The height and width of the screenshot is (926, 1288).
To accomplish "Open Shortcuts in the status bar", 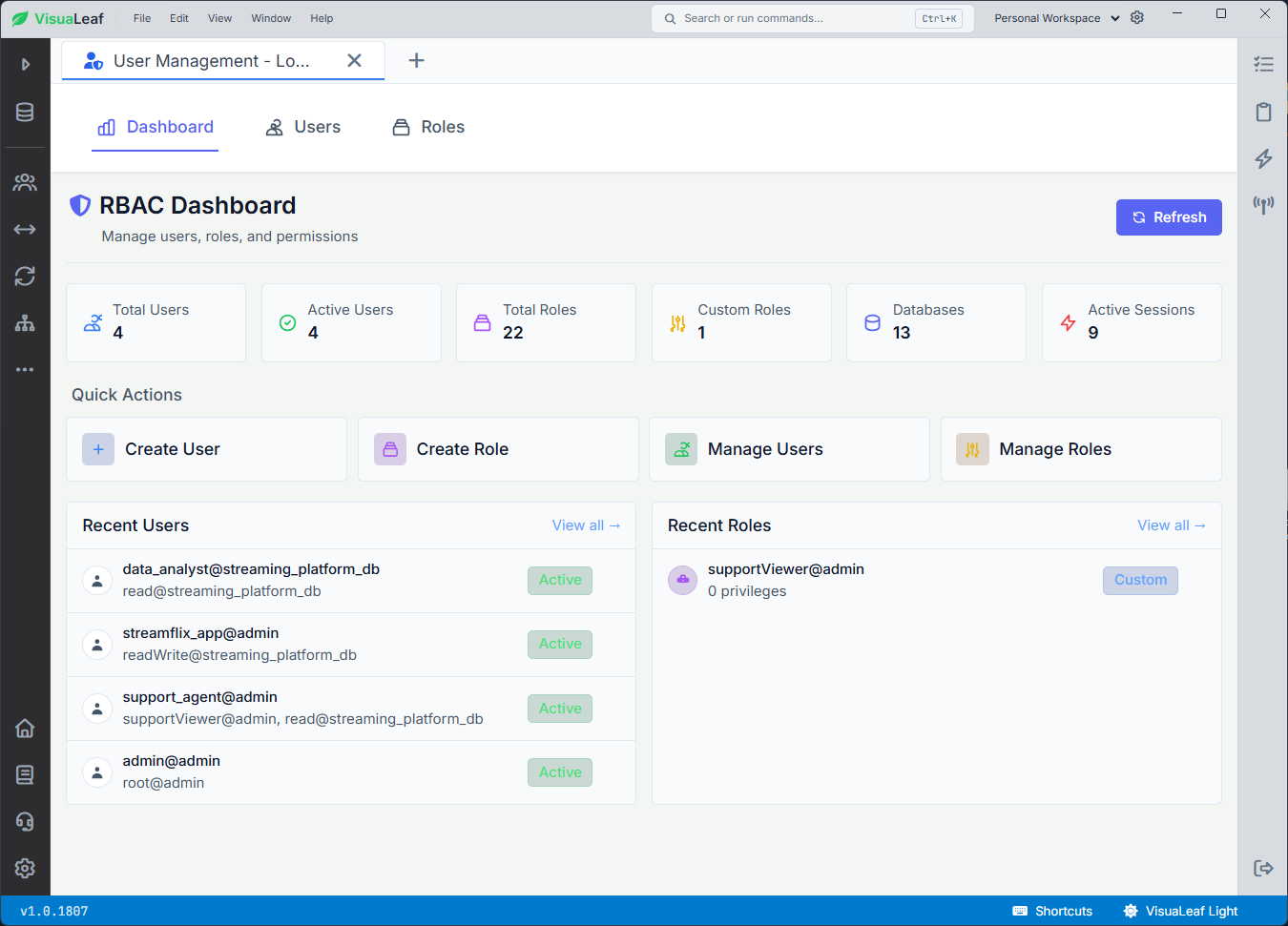I will [1052, 911].
